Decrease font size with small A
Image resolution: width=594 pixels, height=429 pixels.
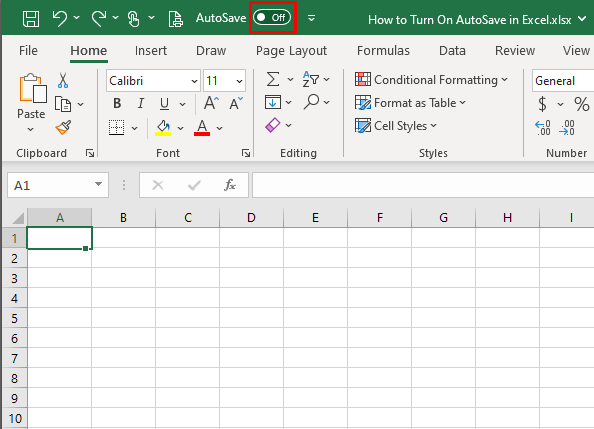(x=236, y=103)
